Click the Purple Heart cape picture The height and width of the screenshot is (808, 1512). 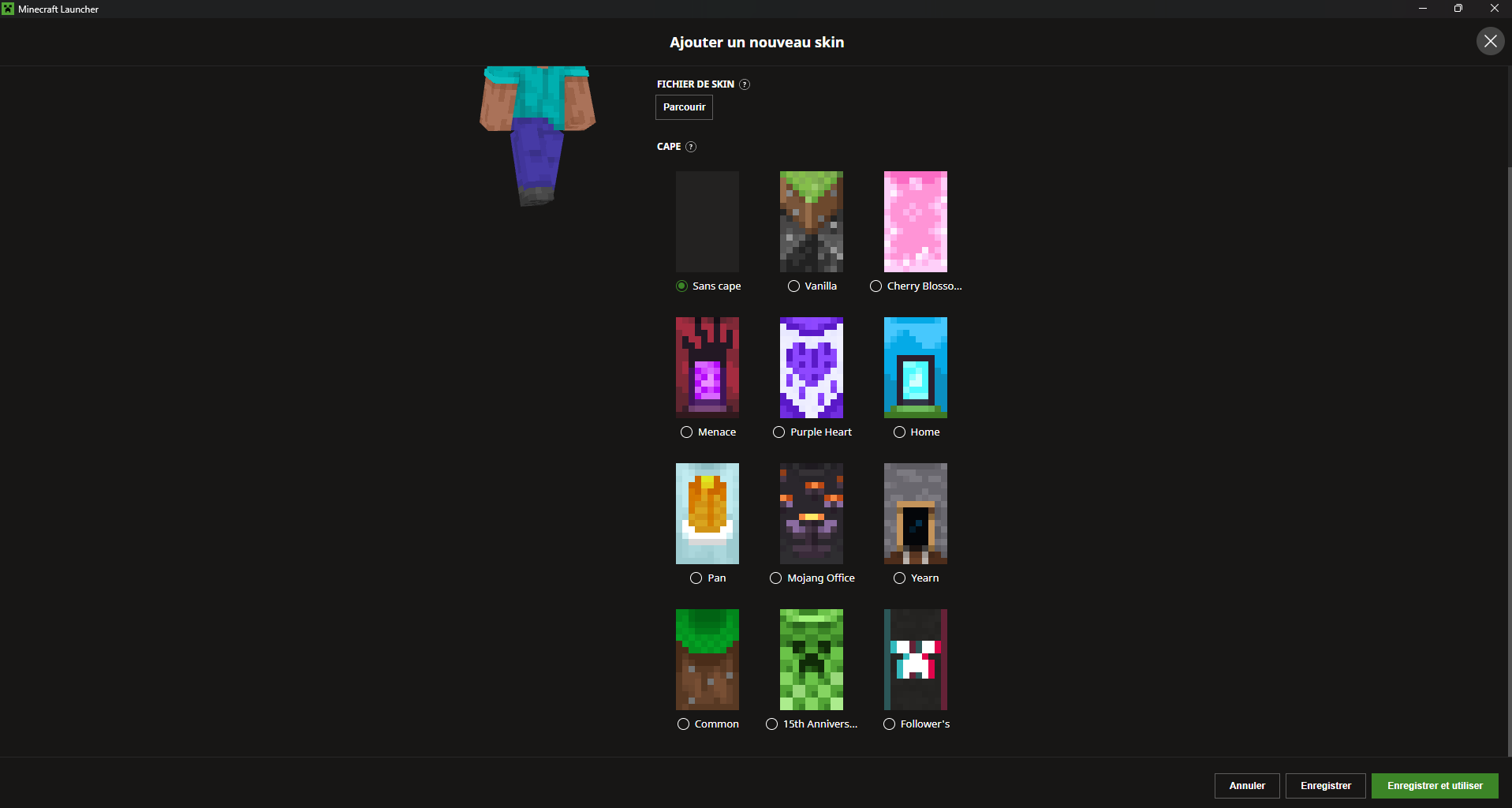coord(811,368)
